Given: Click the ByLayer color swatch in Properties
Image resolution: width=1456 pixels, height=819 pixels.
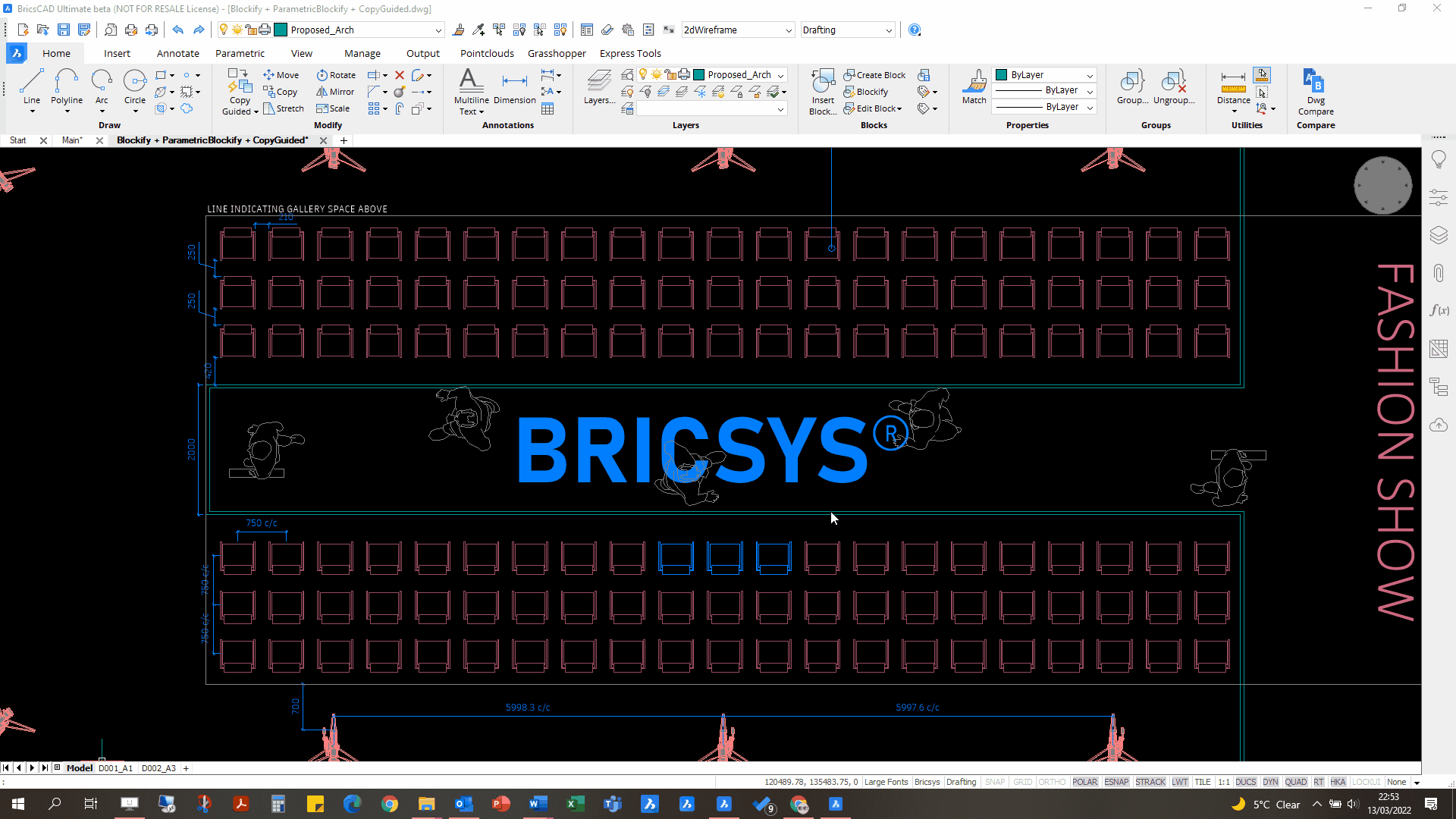Looking at the screenshot, I should click(x=1001, y=75).
